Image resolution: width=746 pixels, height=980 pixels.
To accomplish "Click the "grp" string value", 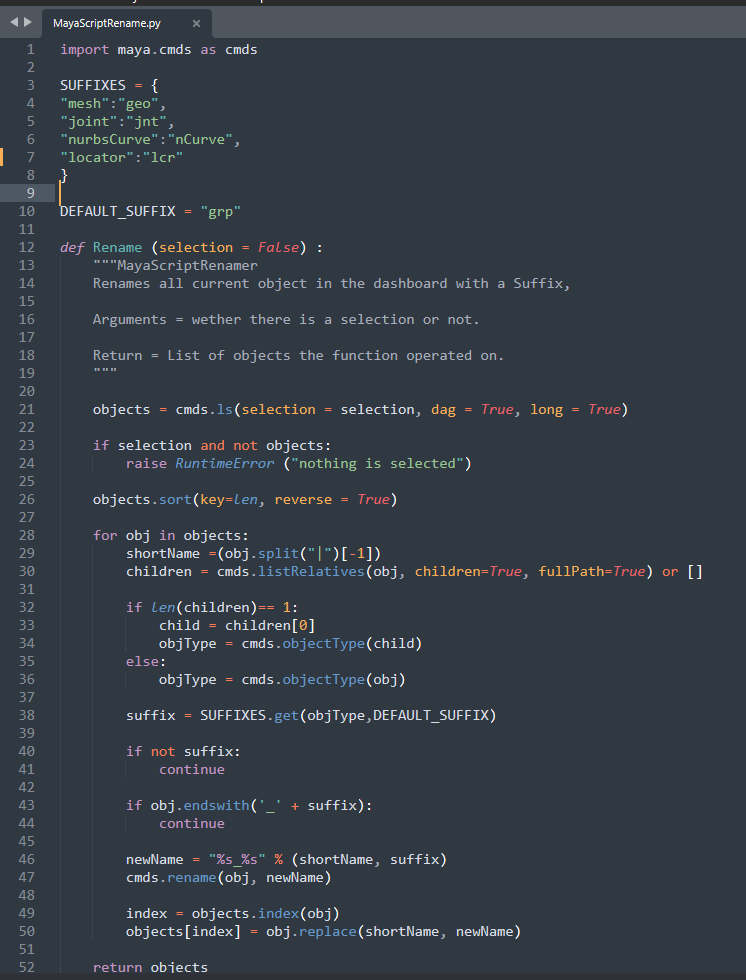I will 221,211.
